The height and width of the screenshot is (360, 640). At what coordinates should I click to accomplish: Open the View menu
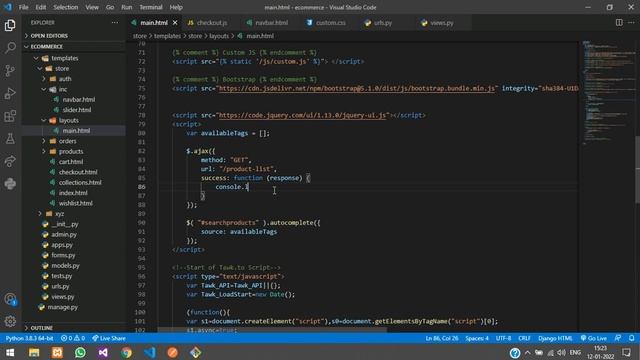coord(92,7)
